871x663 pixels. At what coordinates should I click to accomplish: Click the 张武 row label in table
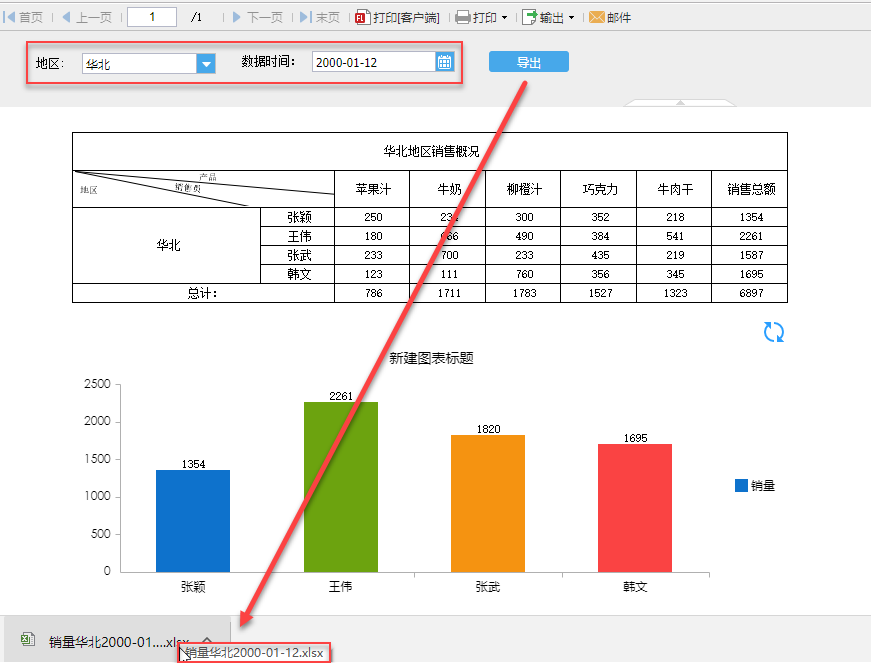pos(299,255)
